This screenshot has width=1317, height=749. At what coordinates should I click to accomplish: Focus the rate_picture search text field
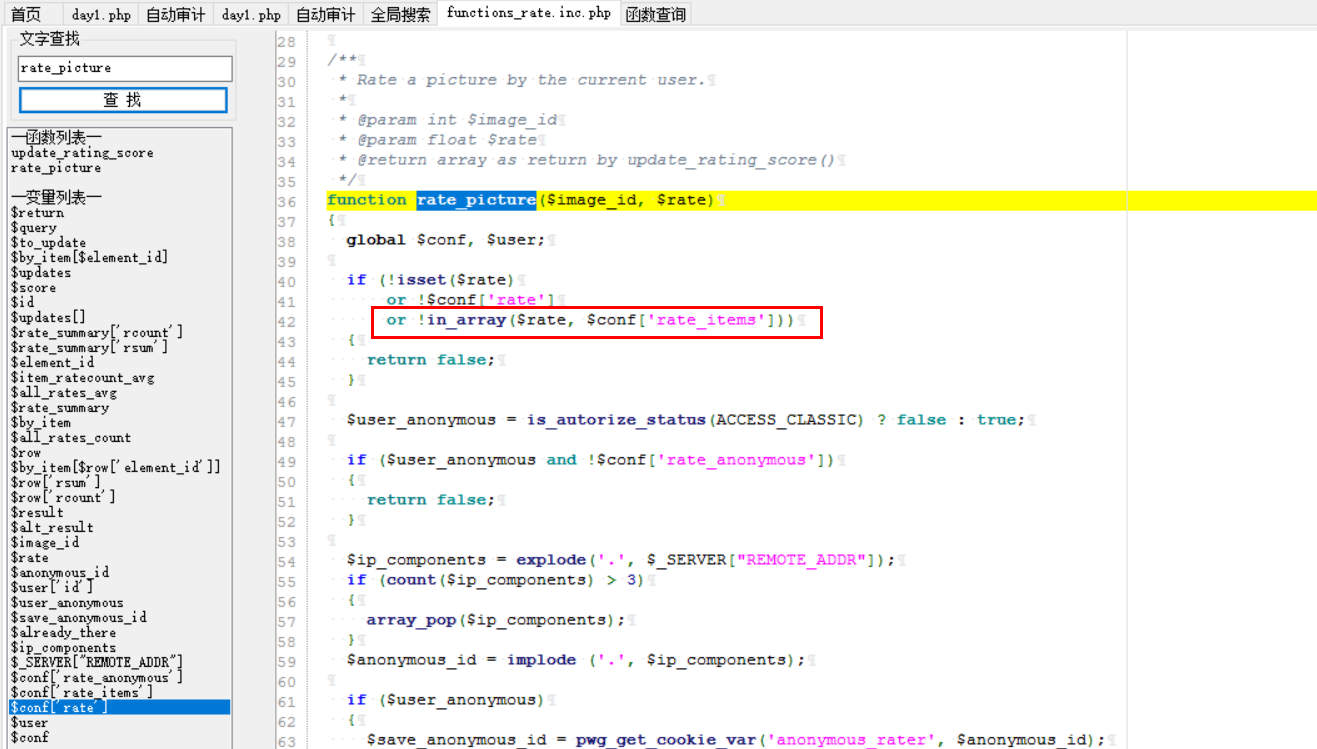click(x=125, y=68)
